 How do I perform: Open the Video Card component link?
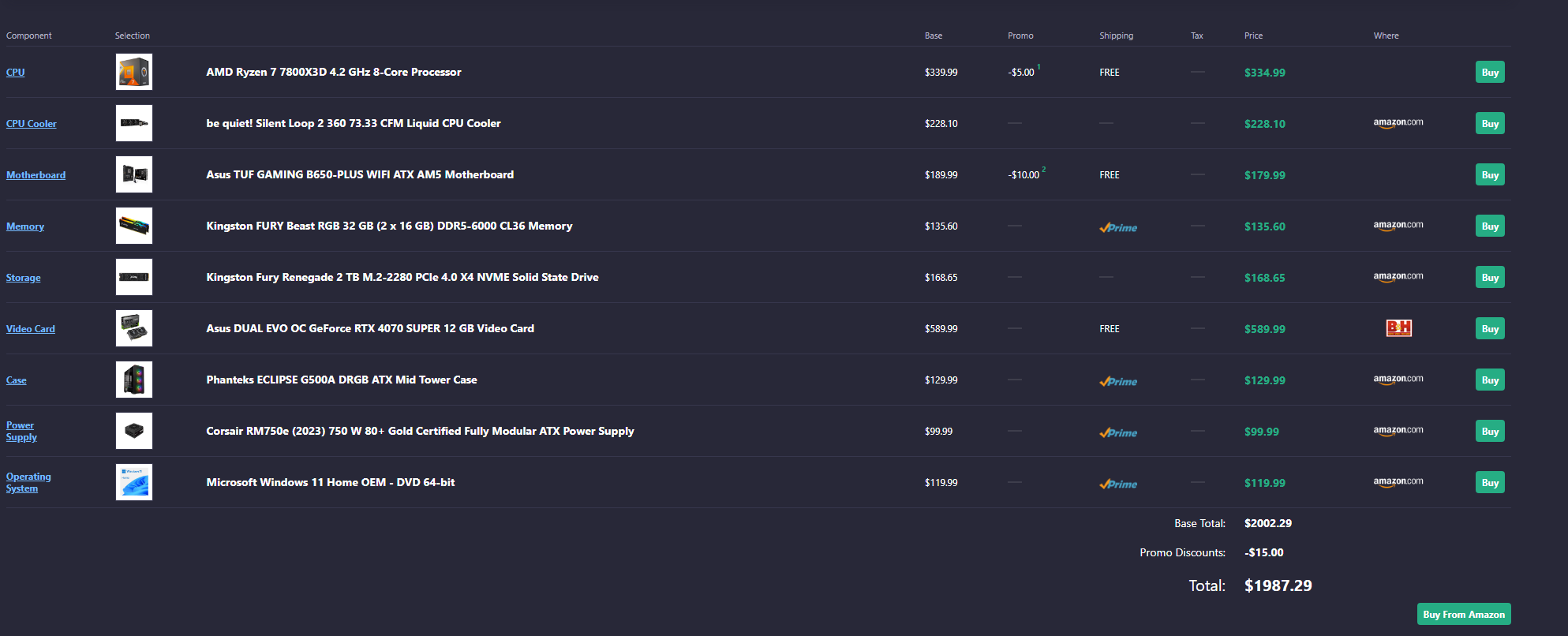point(31,328)
